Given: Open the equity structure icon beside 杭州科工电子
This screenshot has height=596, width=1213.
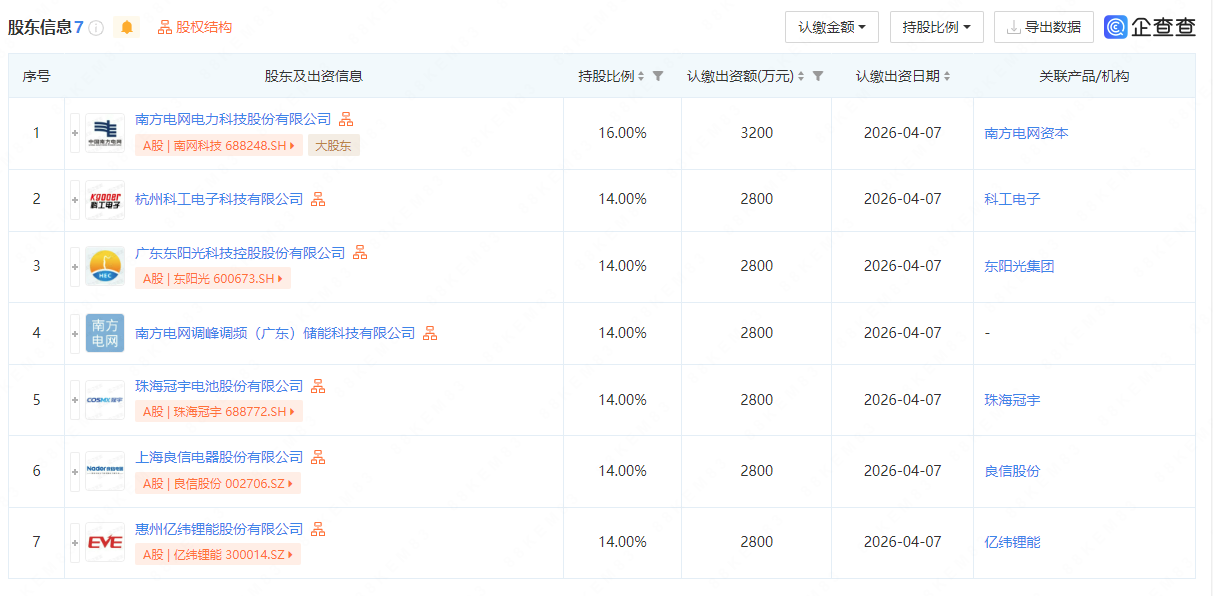Looking at the screenshot, I should [318, 198].
